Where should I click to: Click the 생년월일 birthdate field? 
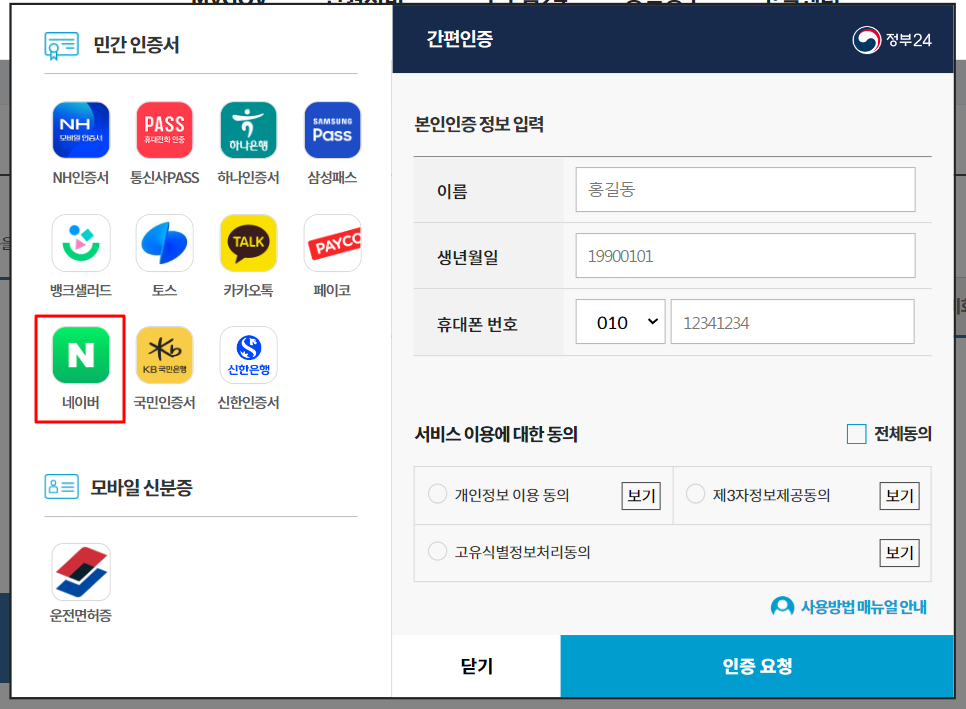[745, 255]
